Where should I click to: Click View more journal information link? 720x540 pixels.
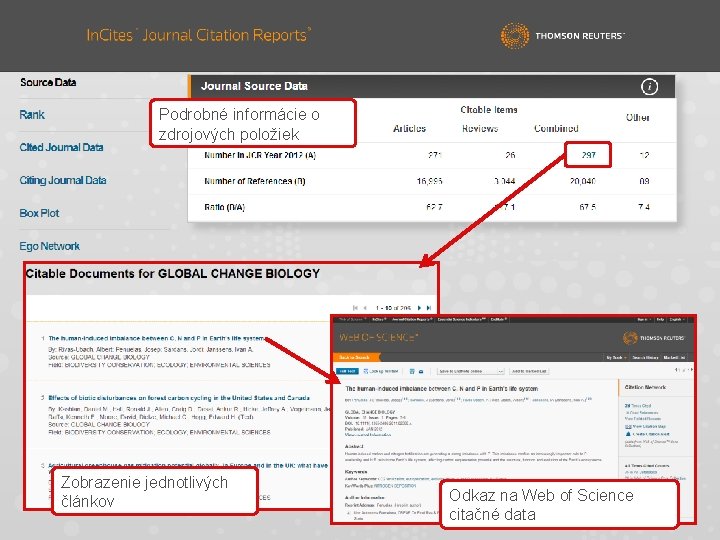coord(368,434)
